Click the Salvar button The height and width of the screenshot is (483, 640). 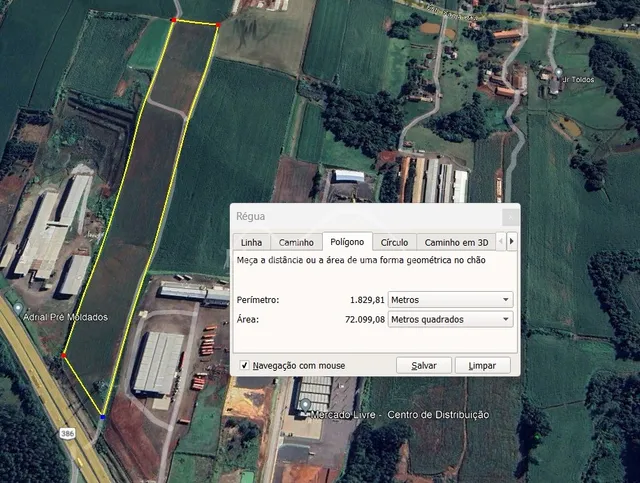click(424, 365)
